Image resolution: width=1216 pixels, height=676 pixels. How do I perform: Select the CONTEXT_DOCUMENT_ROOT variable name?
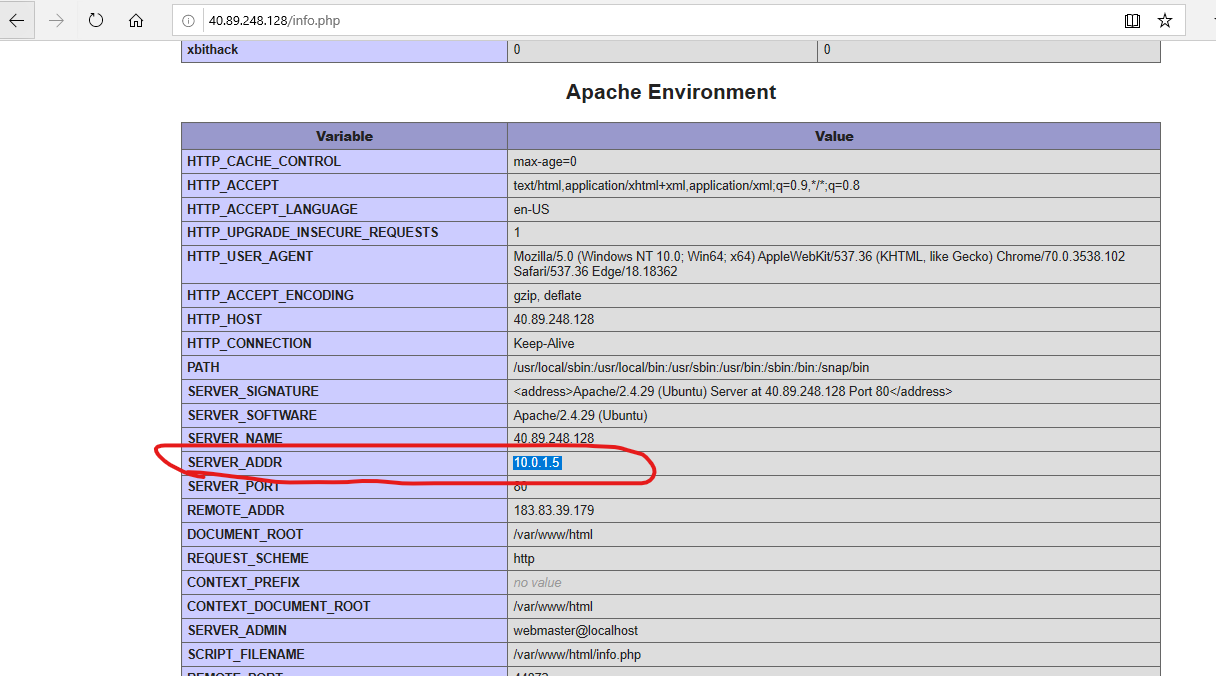[279, 606]
